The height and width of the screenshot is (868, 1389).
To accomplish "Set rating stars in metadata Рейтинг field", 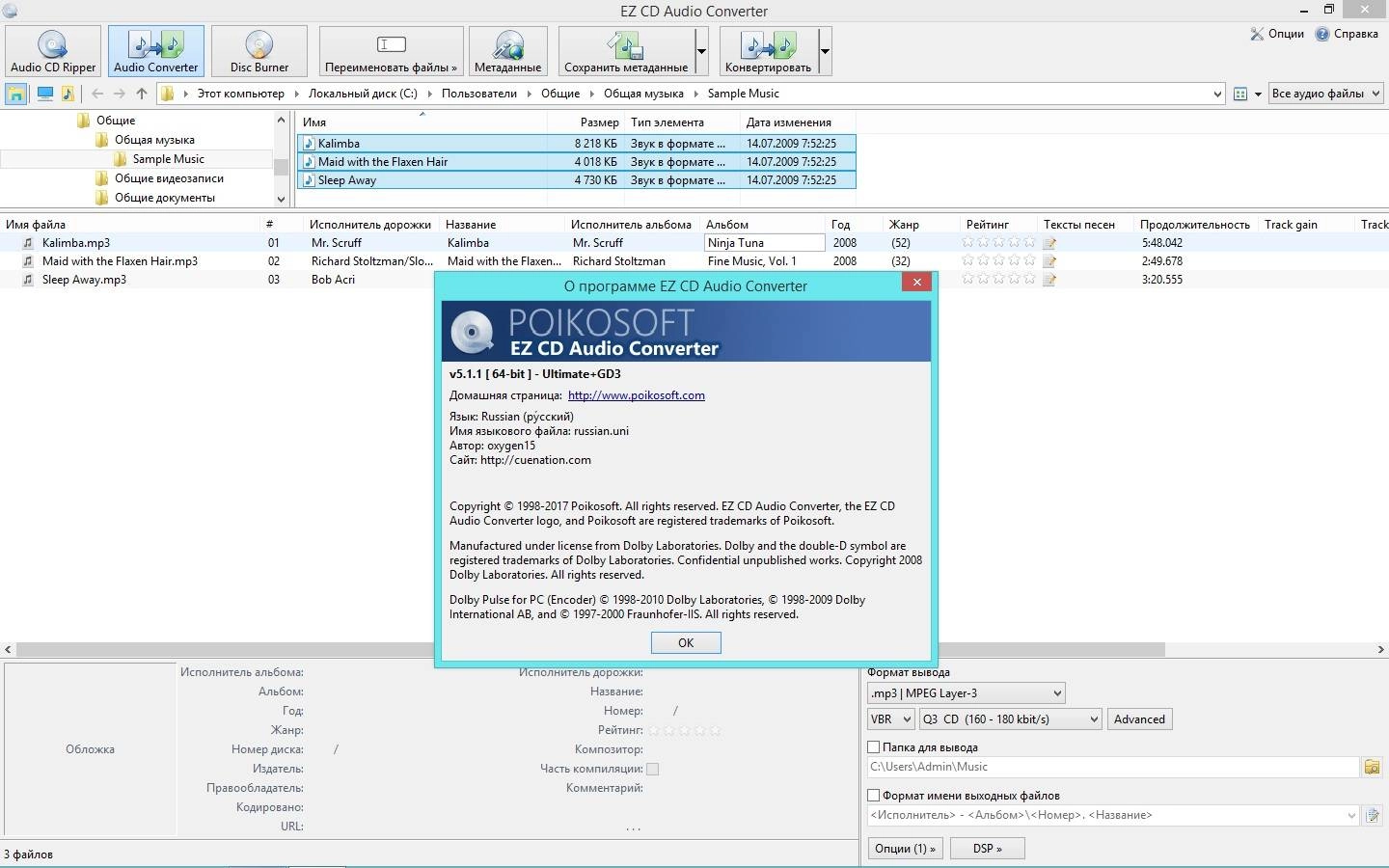I will click(x=685, y=730).
